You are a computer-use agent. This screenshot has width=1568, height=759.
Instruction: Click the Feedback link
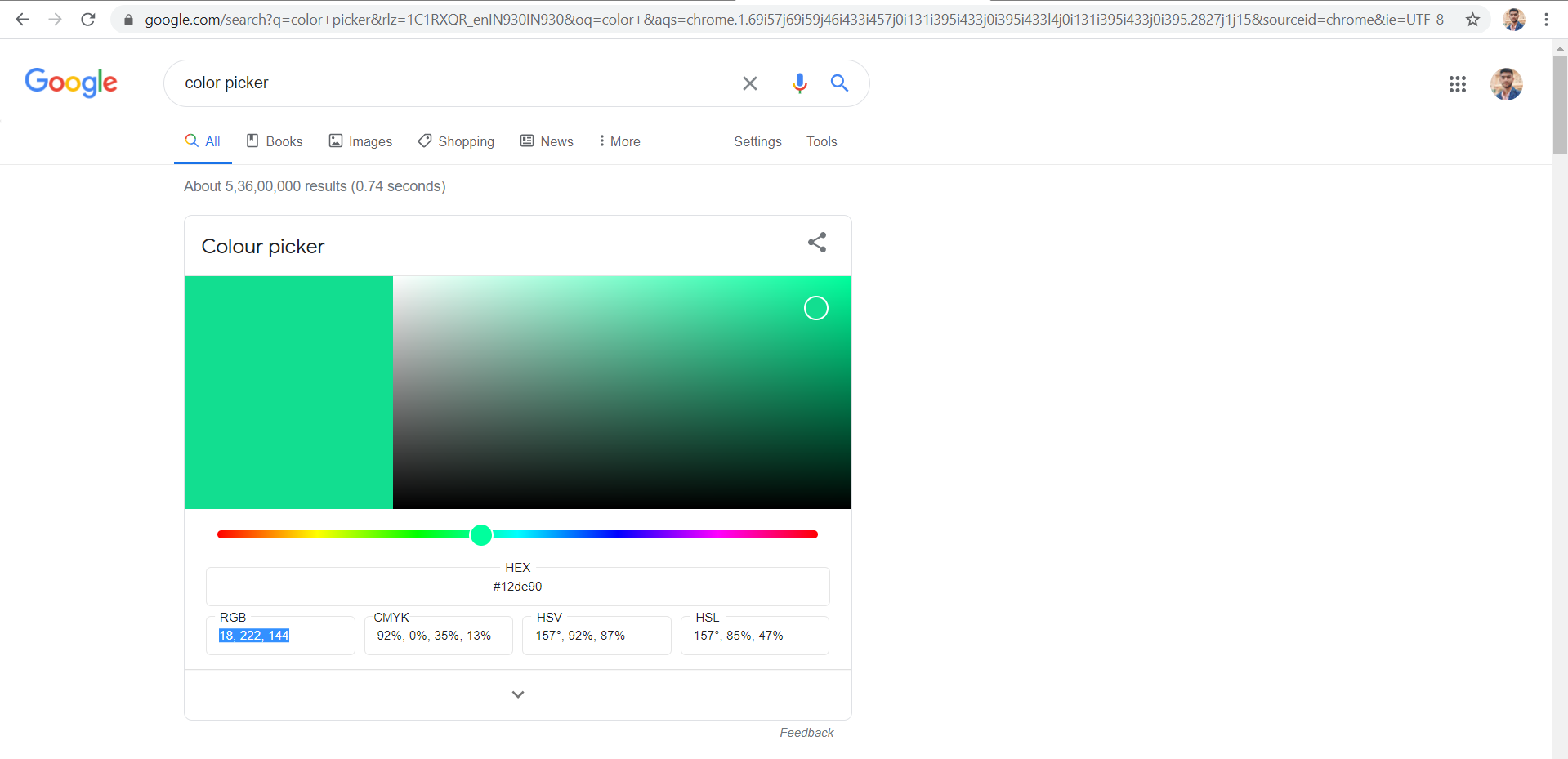806,733
